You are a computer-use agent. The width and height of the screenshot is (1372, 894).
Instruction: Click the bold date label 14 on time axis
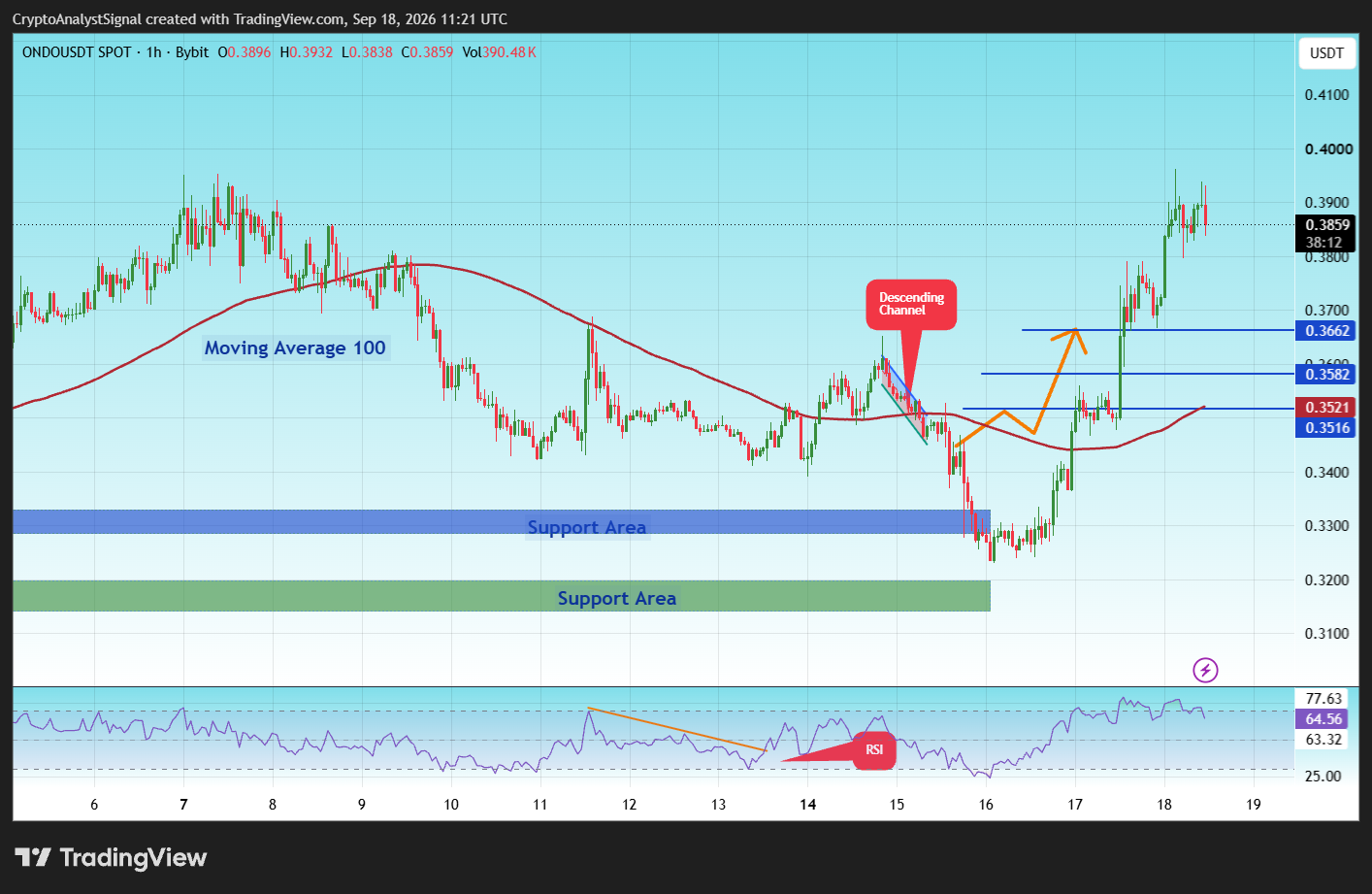point(807,805)
